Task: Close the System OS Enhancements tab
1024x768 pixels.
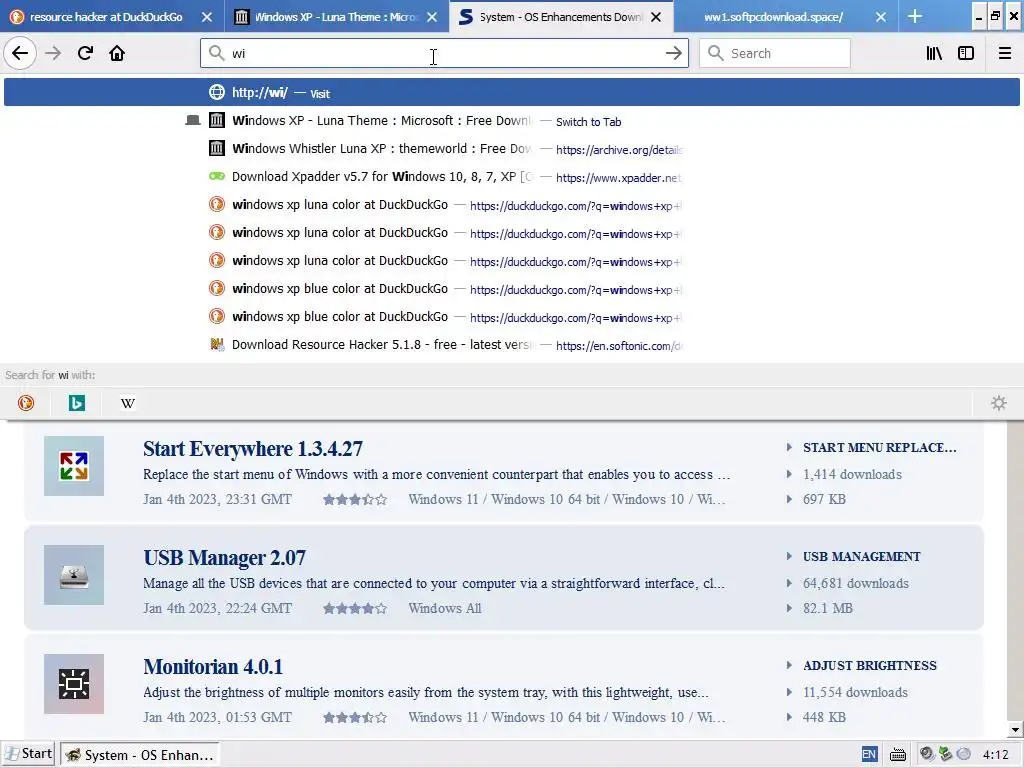Action: 656,17
